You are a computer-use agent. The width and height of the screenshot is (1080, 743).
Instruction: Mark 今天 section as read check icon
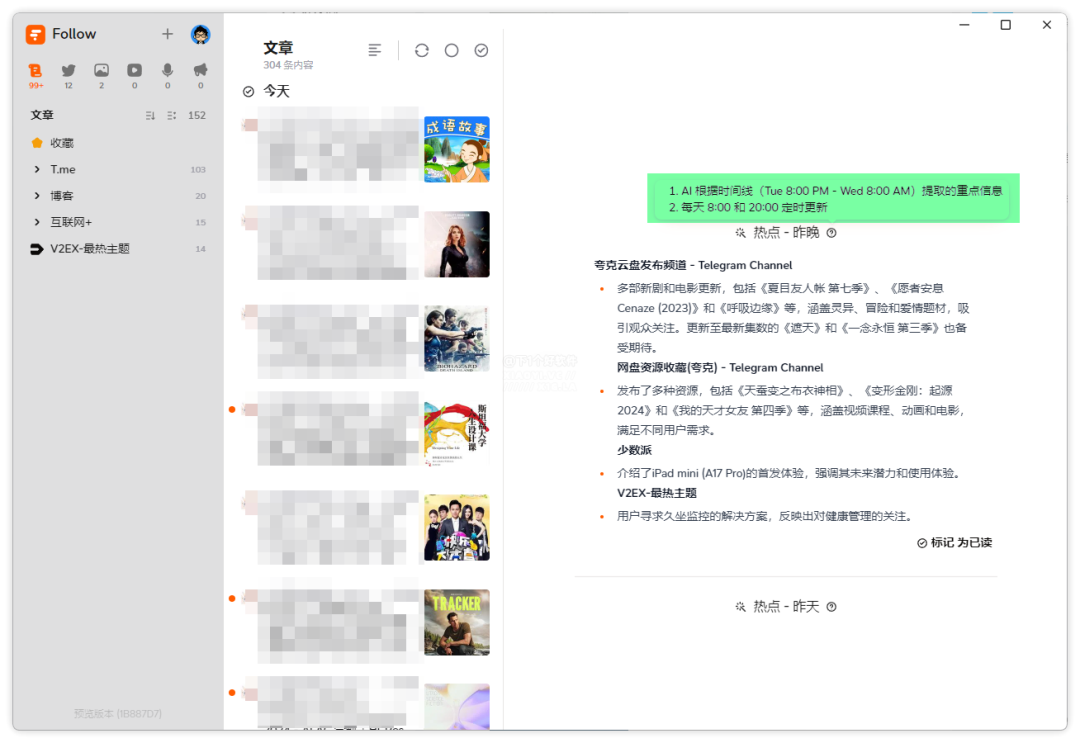coord(249,92)
